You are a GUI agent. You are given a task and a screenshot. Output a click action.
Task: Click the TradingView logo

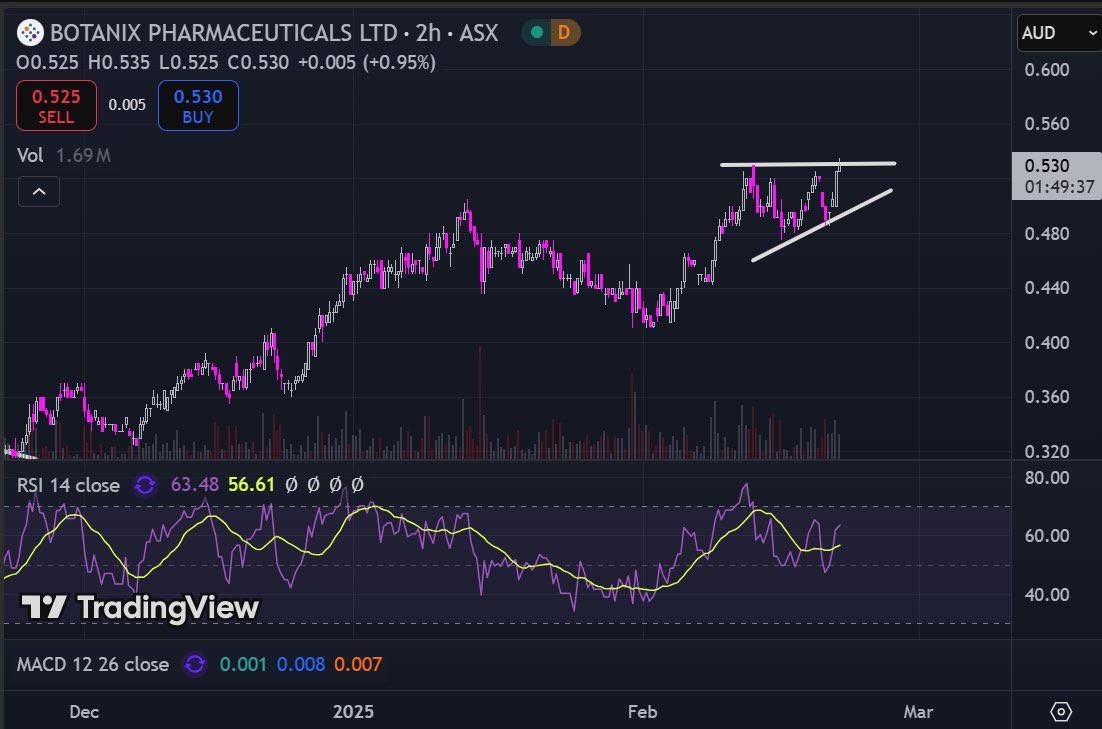coord(140,608)
